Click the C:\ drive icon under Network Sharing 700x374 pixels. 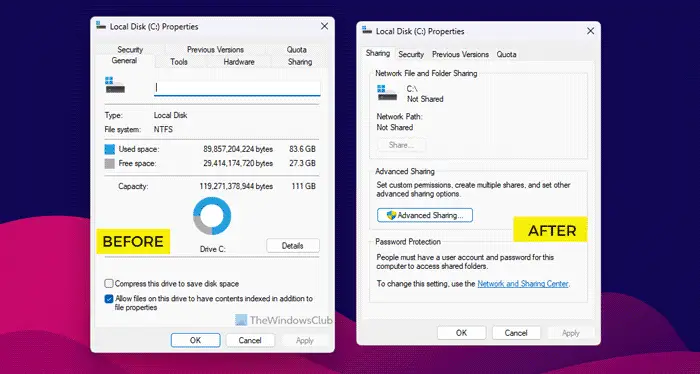[387, 92]
